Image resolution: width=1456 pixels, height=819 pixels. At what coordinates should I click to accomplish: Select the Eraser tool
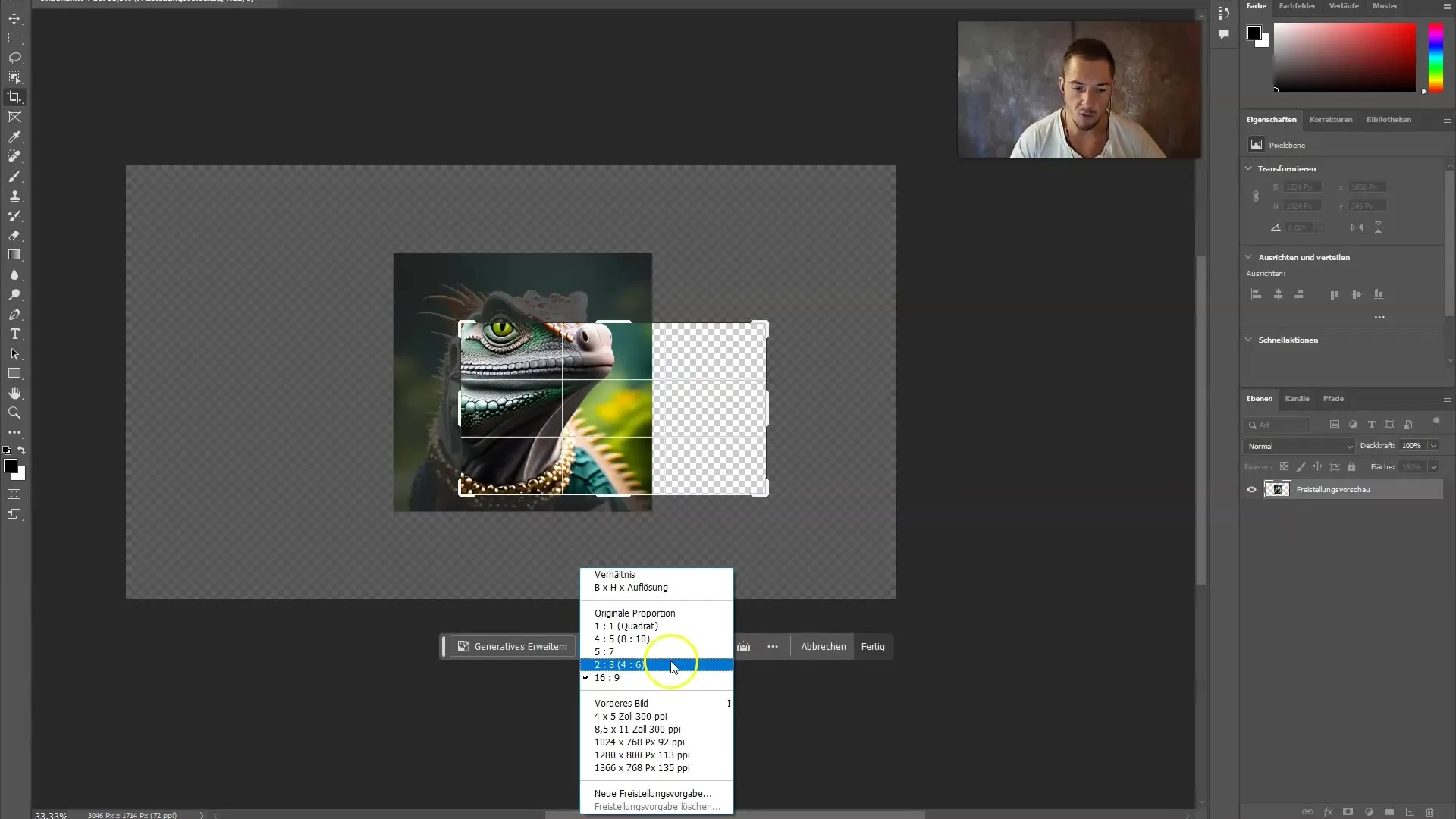tap(14, 235)
